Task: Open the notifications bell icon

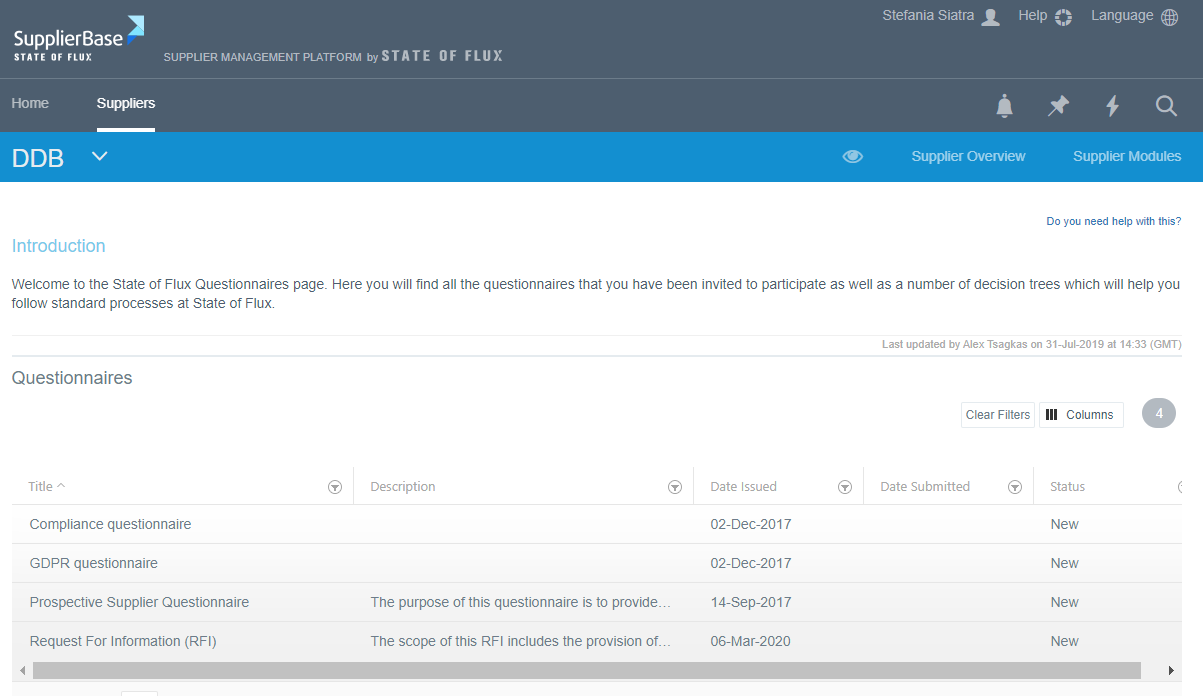Action: [1005, 106]
